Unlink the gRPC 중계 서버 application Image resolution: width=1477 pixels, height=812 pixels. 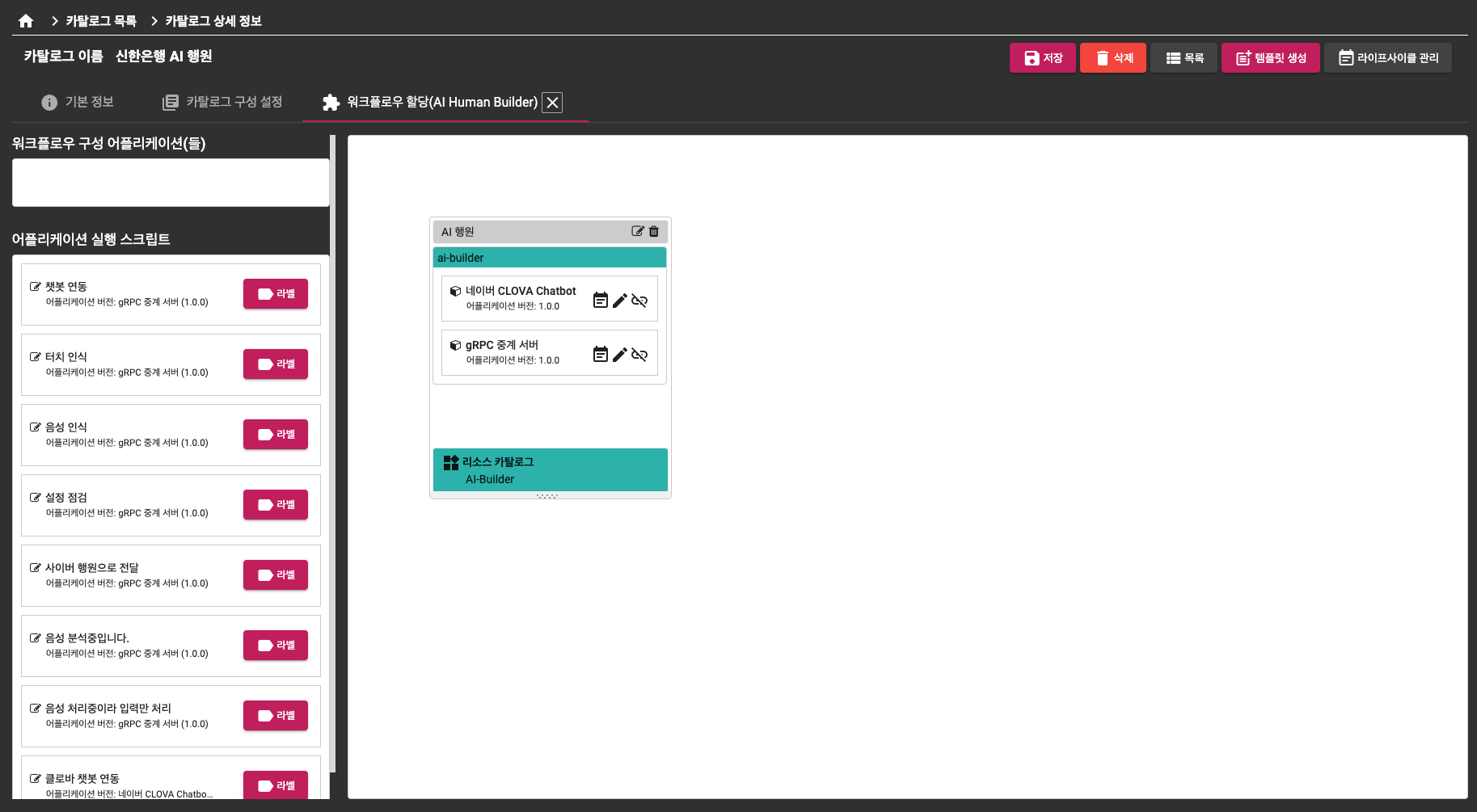(x=639, y=355)
